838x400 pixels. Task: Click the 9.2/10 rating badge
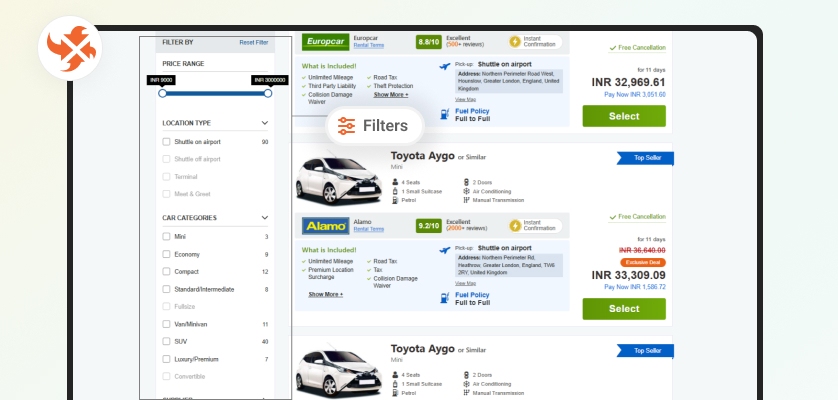[x=429, y=226]
